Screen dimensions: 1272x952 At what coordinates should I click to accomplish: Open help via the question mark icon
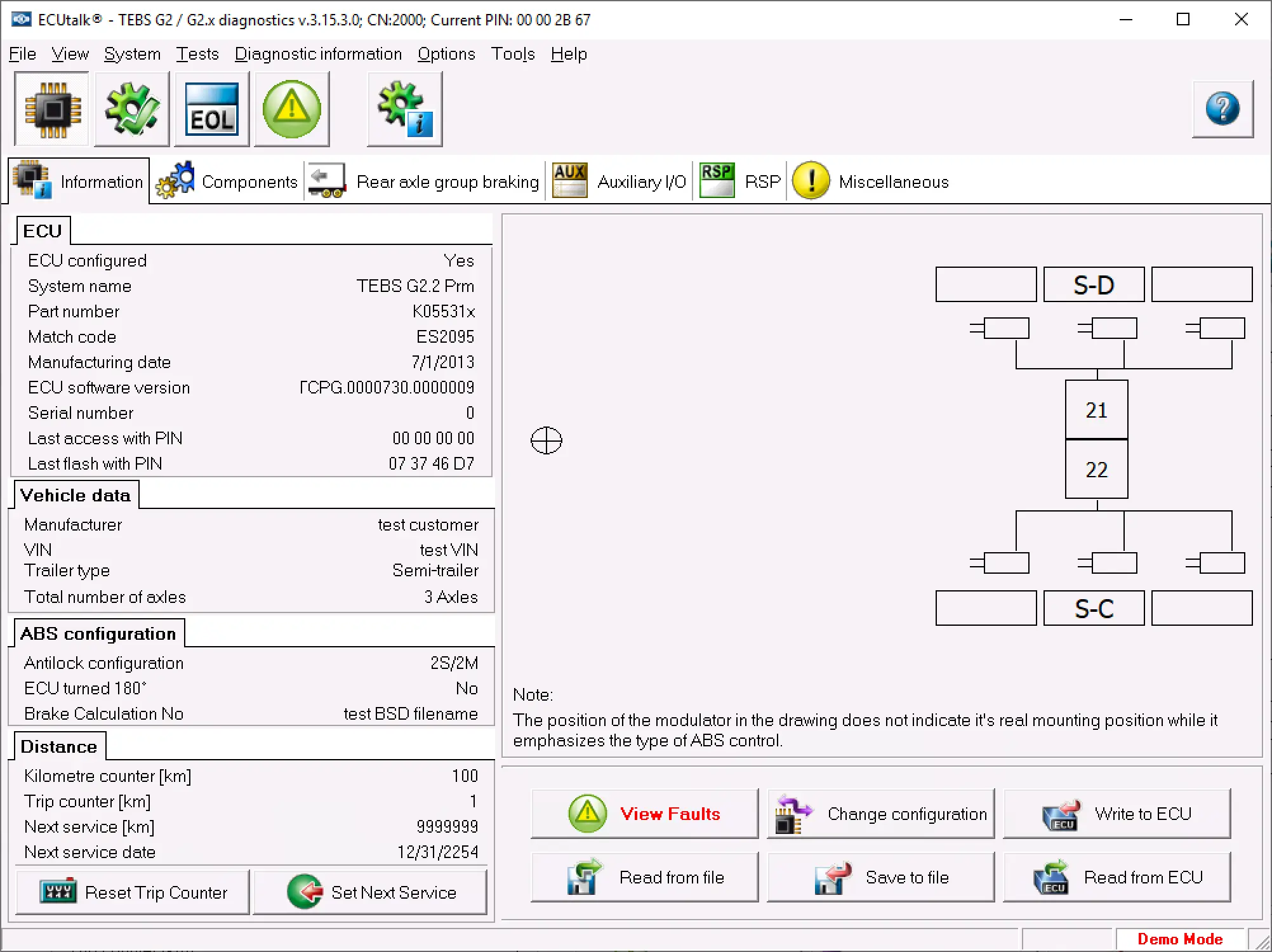click(x=1222, y=109)
